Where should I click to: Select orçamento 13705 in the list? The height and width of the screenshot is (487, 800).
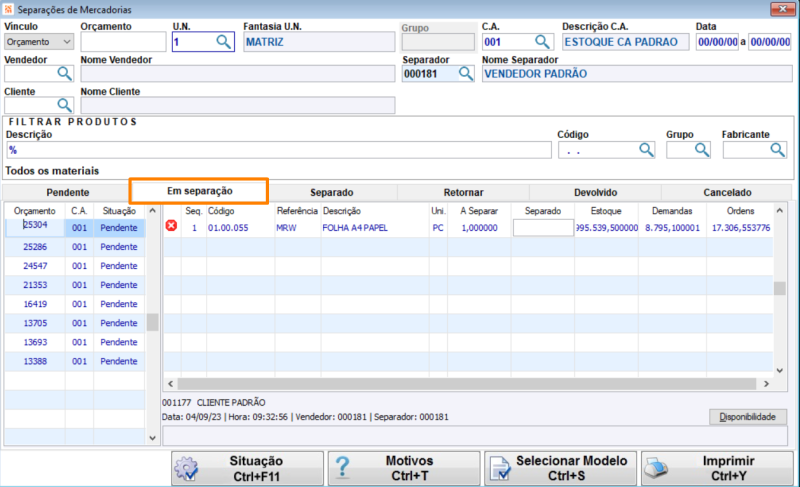pyautogui.click(x=35, y=323)
